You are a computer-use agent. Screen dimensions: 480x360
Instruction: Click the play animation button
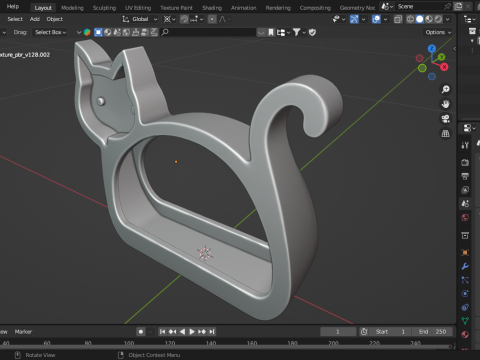click(192, 332)
